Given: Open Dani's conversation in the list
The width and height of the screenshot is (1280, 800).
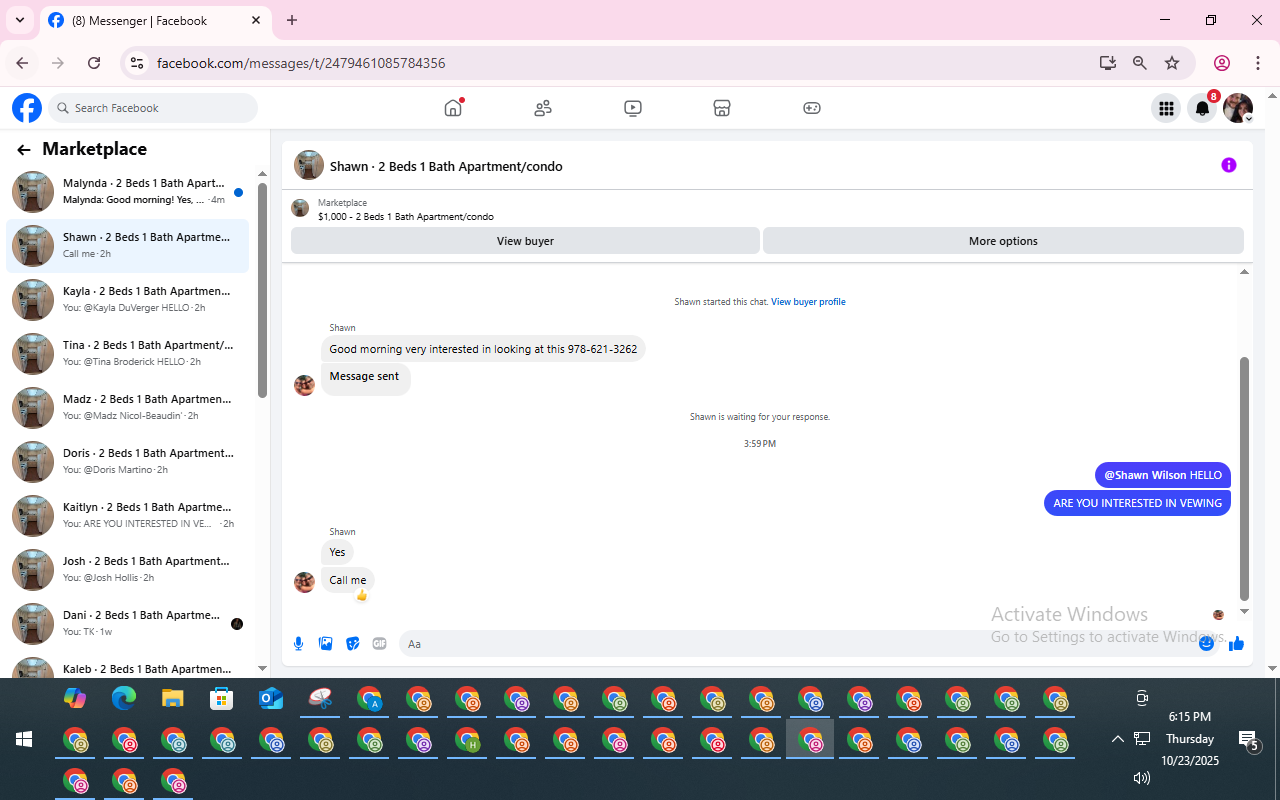Looking at the screenshot, I should (x=128, y=624).
